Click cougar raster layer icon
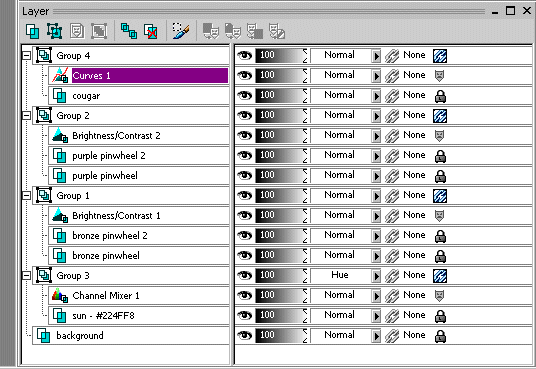The width and height of the screenshot is (536, 369). pyautogui.click(x=59, y=95)
